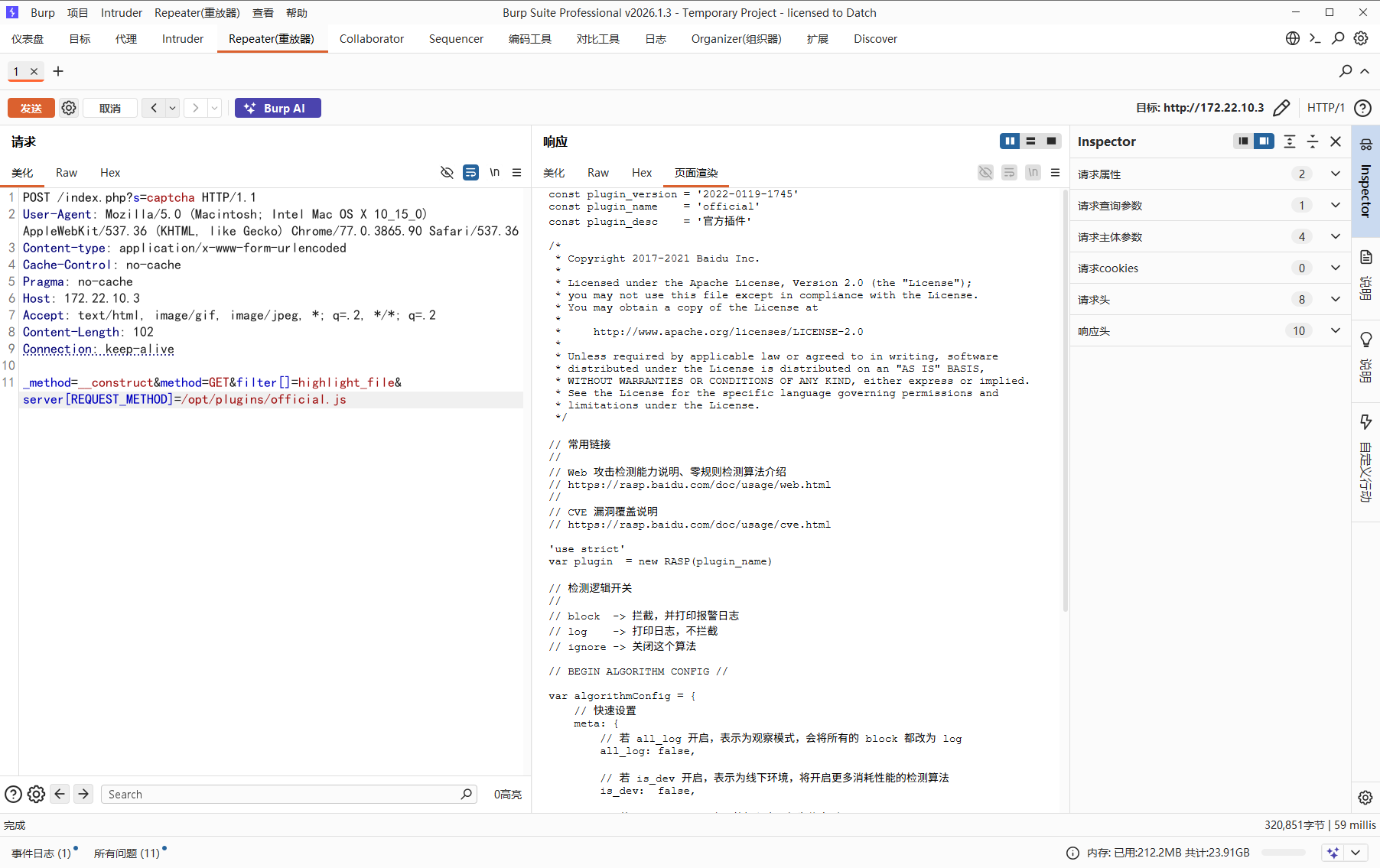Image resolution: width=1380 pixels, height=868 pixels.
Task: Expand the 请求主体参数 section
Action: click(x=1210, y=236)
